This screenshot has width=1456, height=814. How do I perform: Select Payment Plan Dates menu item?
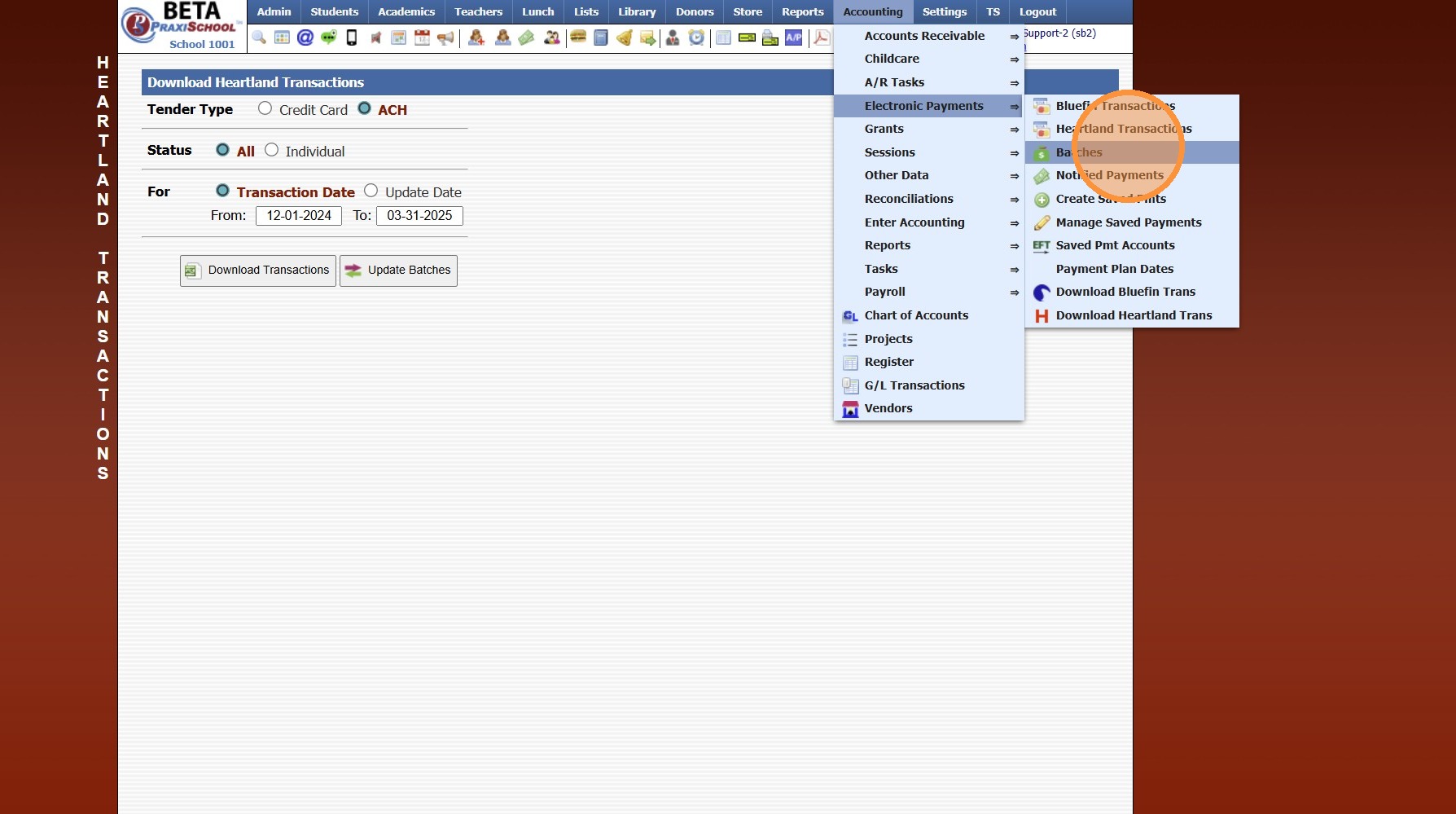(x=1132, y=269)
